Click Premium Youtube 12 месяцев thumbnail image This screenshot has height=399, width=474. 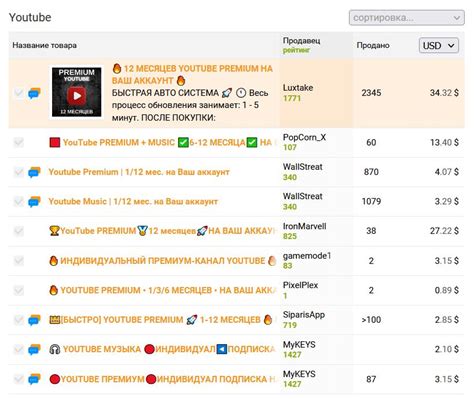coord(76,92)
